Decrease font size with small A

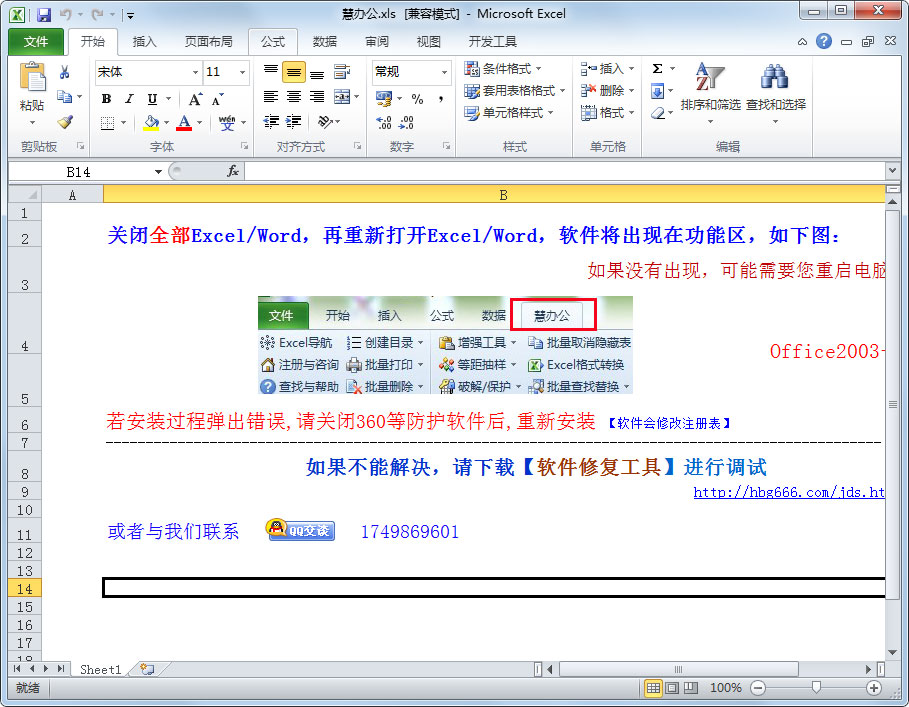click(x=217, y=99)
